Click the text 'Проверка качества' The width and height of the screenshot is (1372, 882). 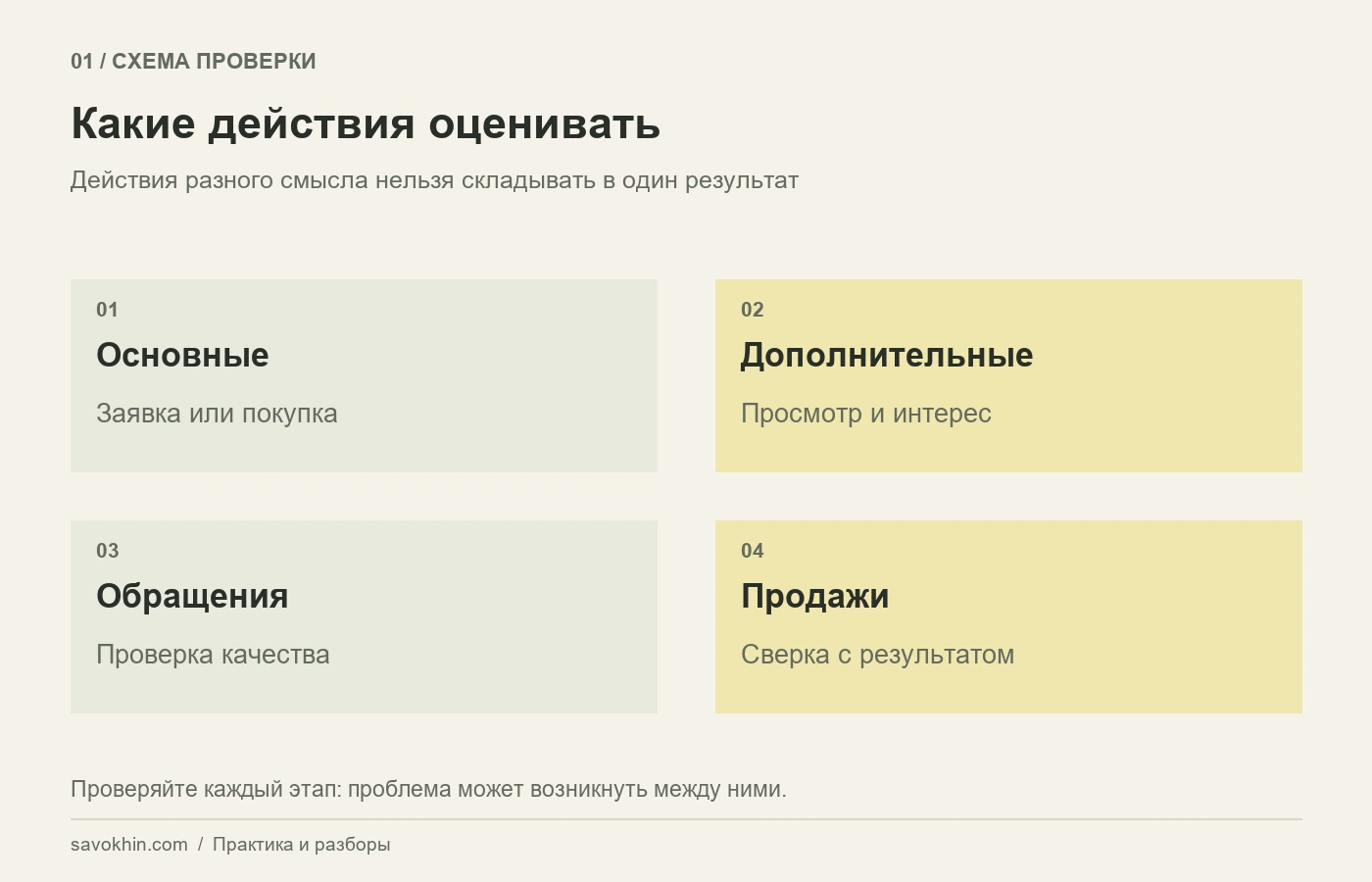[213, 655]
